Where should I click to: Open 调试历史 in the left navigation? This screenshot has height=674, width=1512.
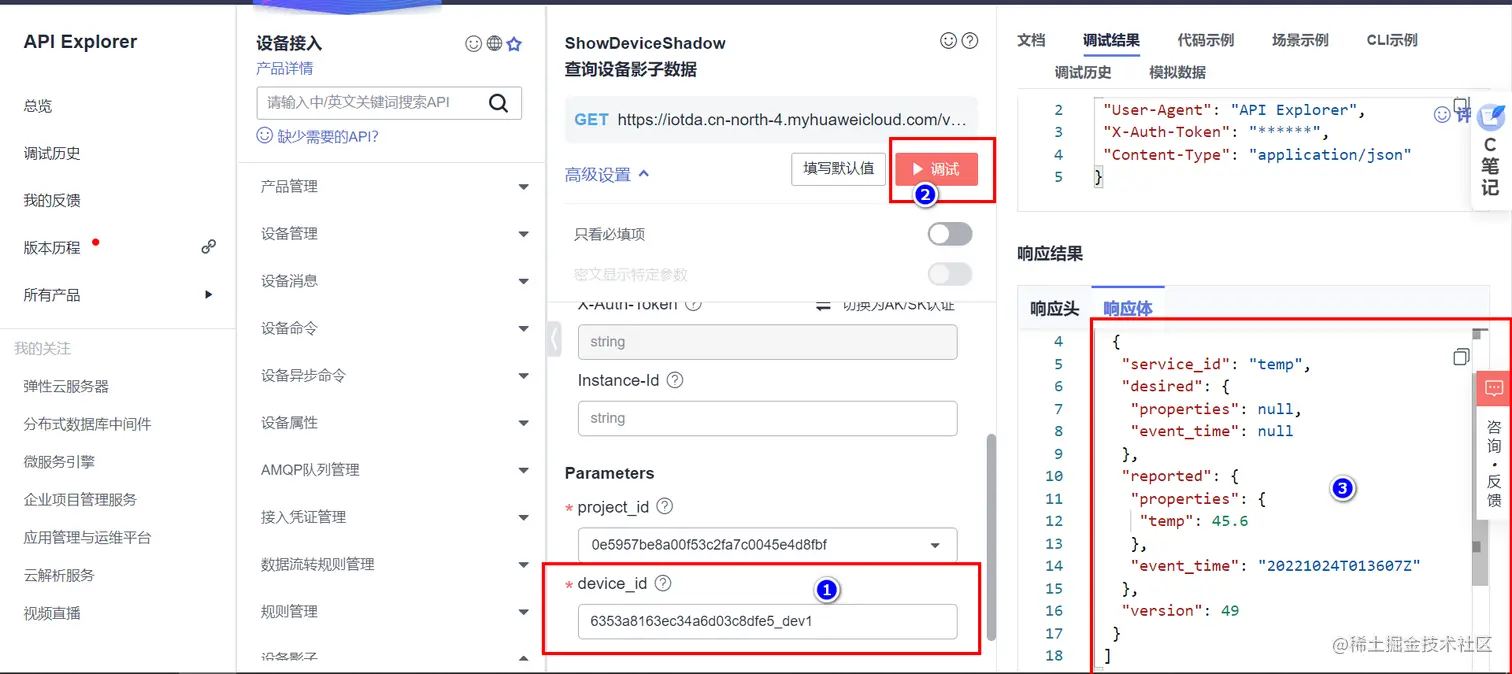point(52,153)
